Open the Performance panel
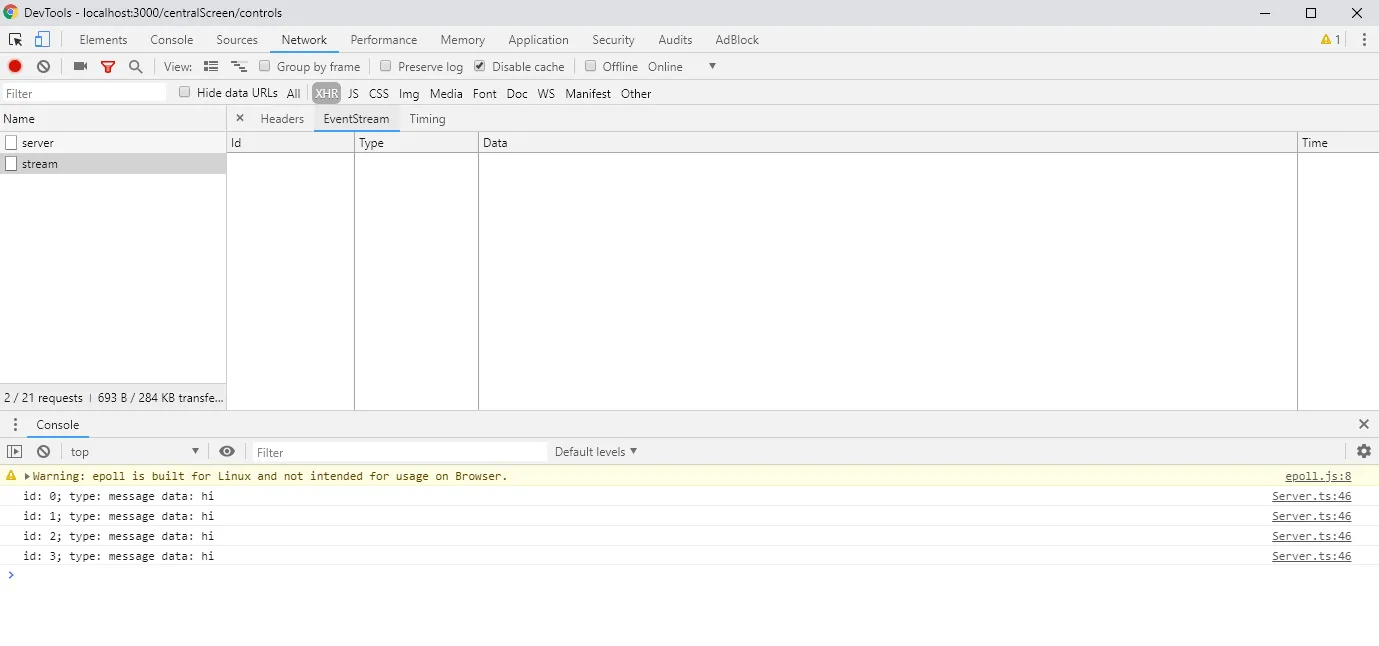1379x646 pixels. click(384, 39)
